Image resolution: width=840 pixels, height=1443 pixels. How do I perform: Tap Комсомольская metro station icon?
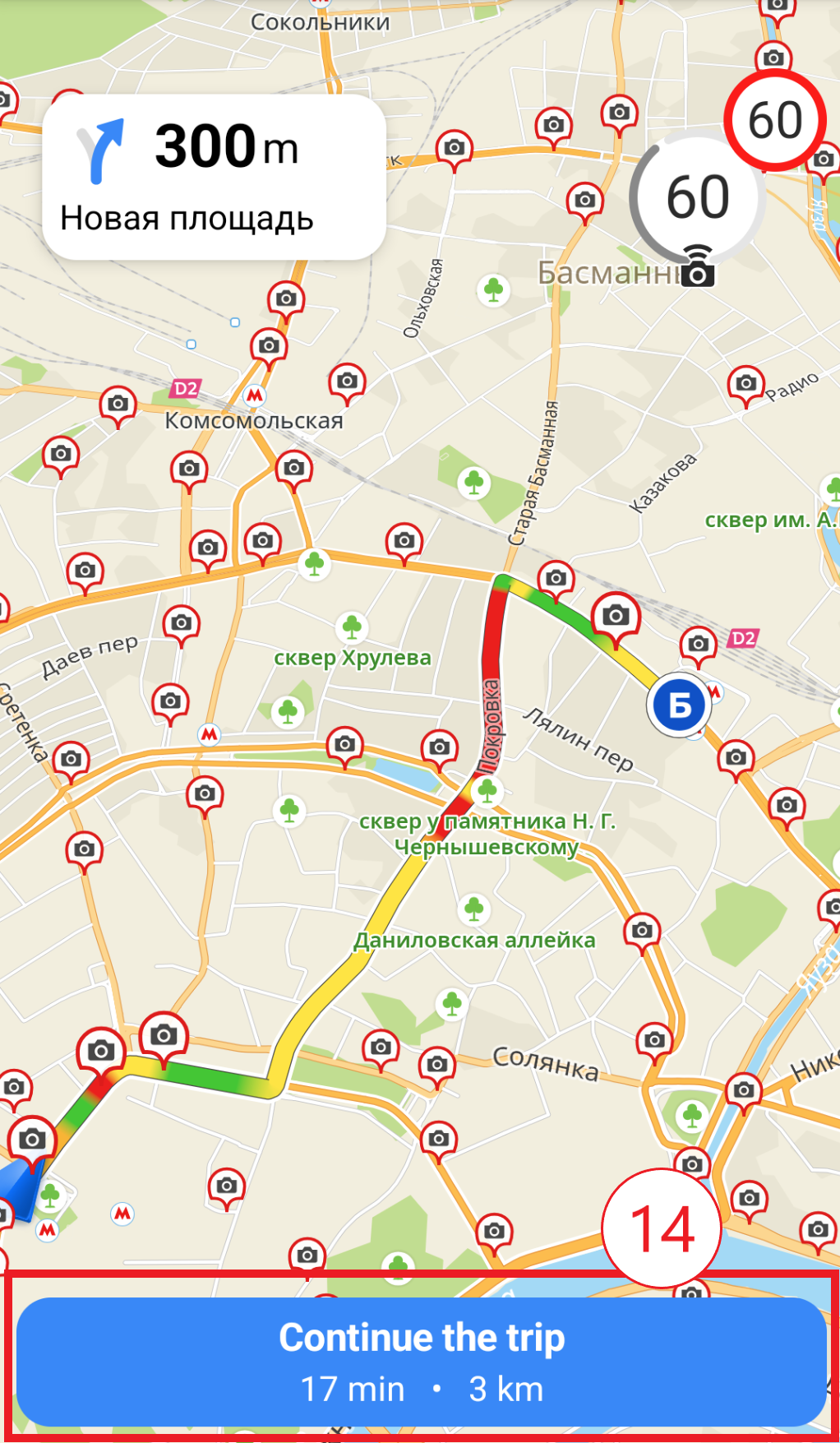[255, 395]
